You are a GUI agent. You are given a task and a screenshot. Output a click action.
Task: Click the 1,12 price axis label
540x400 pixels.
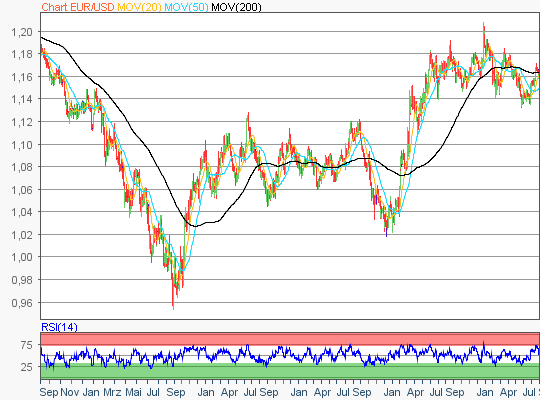tap(22, 122)
